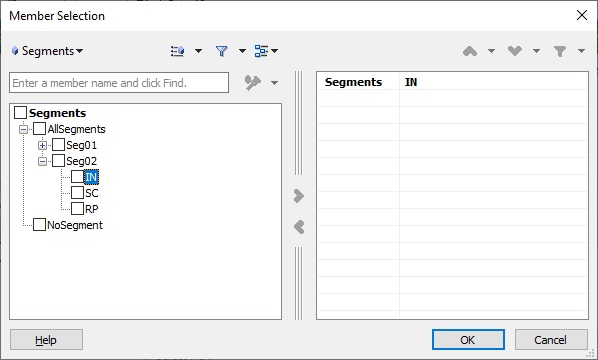598x360 pixels.
Task: Select the RP member label
Action: tap(92, 209)
